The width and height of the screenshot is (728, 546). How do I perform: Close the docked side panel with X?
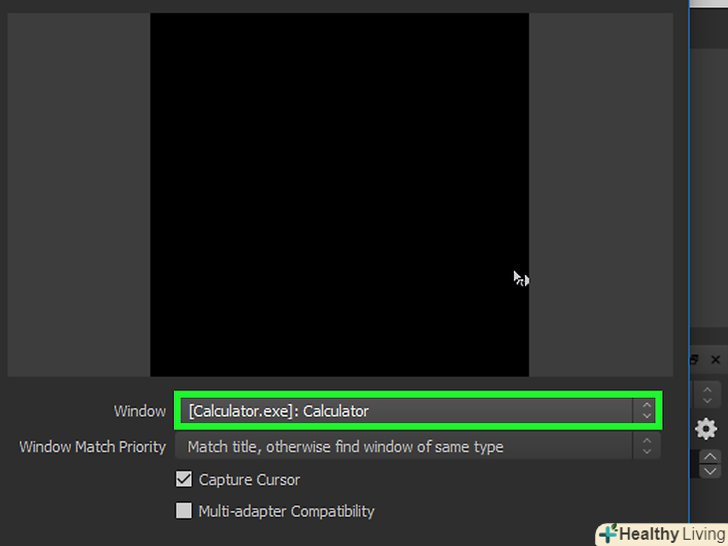click(715, 359)
